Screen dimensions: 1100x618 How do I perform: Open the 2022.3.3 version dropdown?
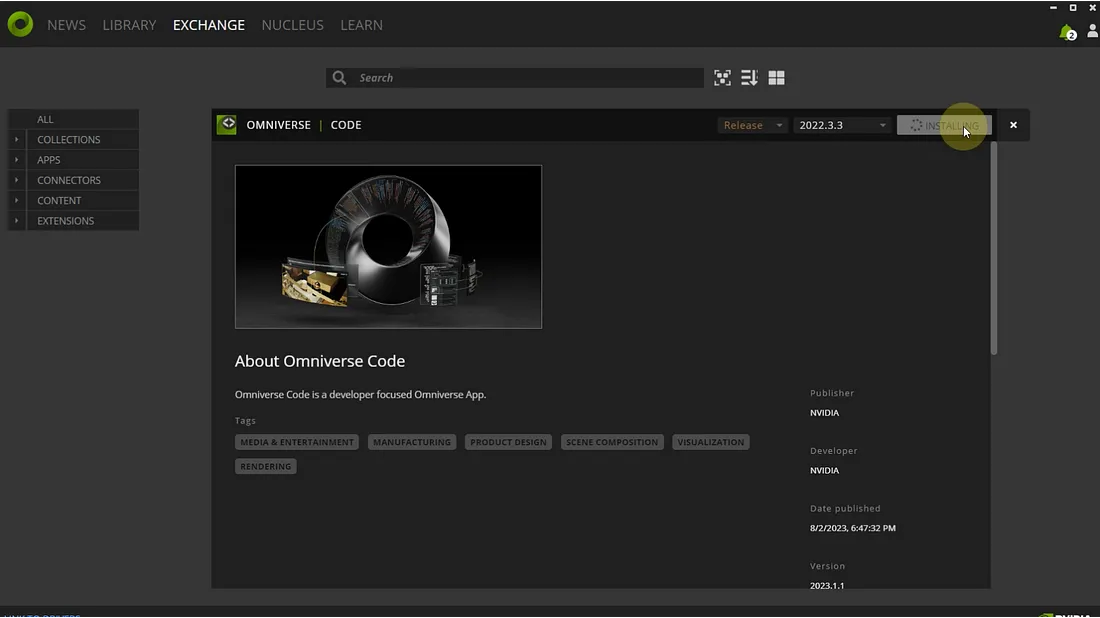tap(842, 125)
